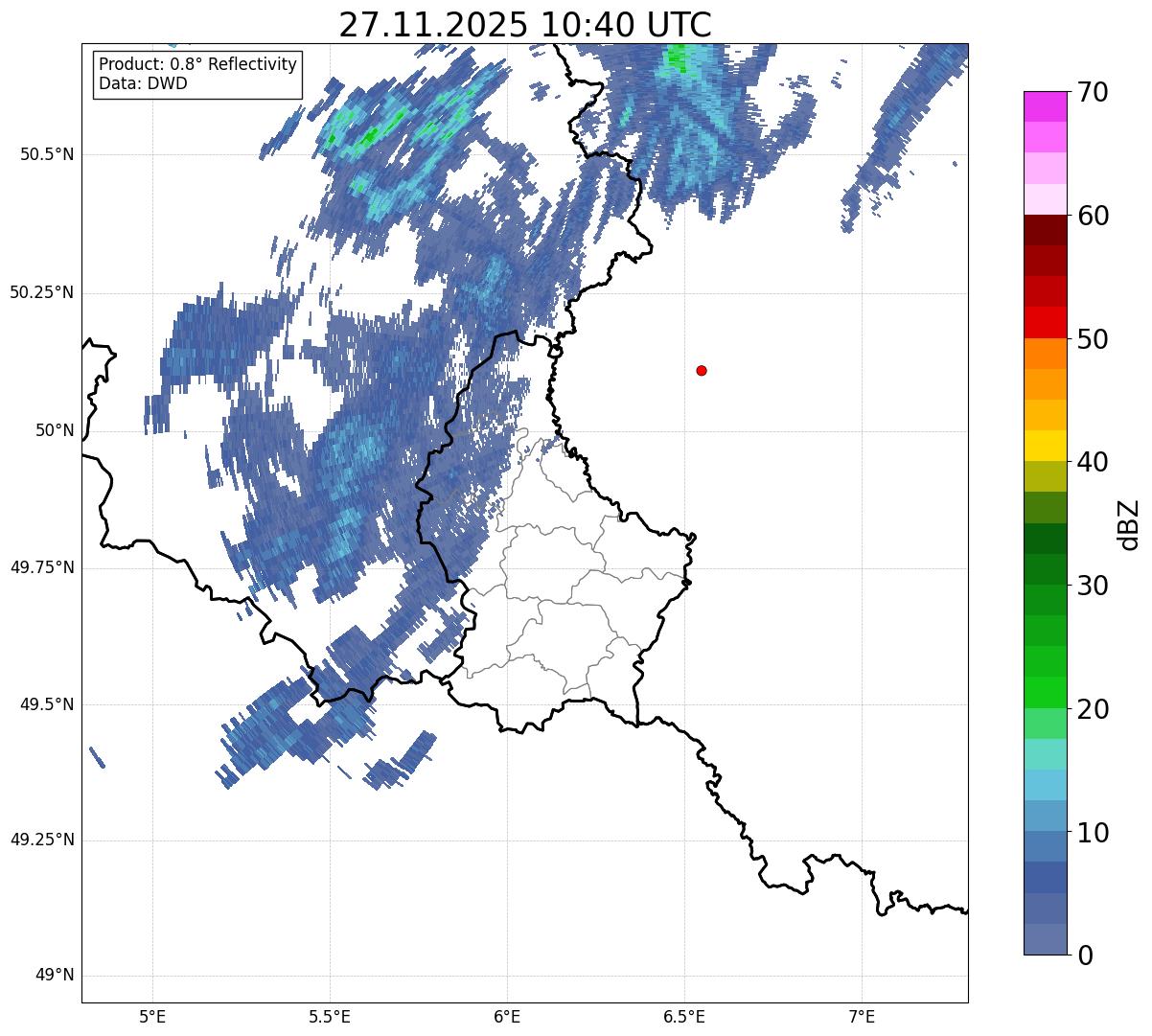1152x1036 pixels.
Task: Click the bright green colorbar swatch just above 20
Action: (1046, 693)
